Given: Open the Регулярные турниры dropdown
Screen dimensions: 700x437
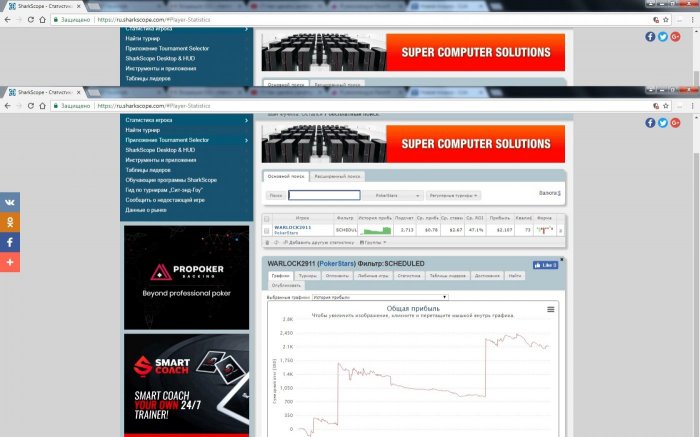Looking at the screenshot, I should tap(453, 196).
